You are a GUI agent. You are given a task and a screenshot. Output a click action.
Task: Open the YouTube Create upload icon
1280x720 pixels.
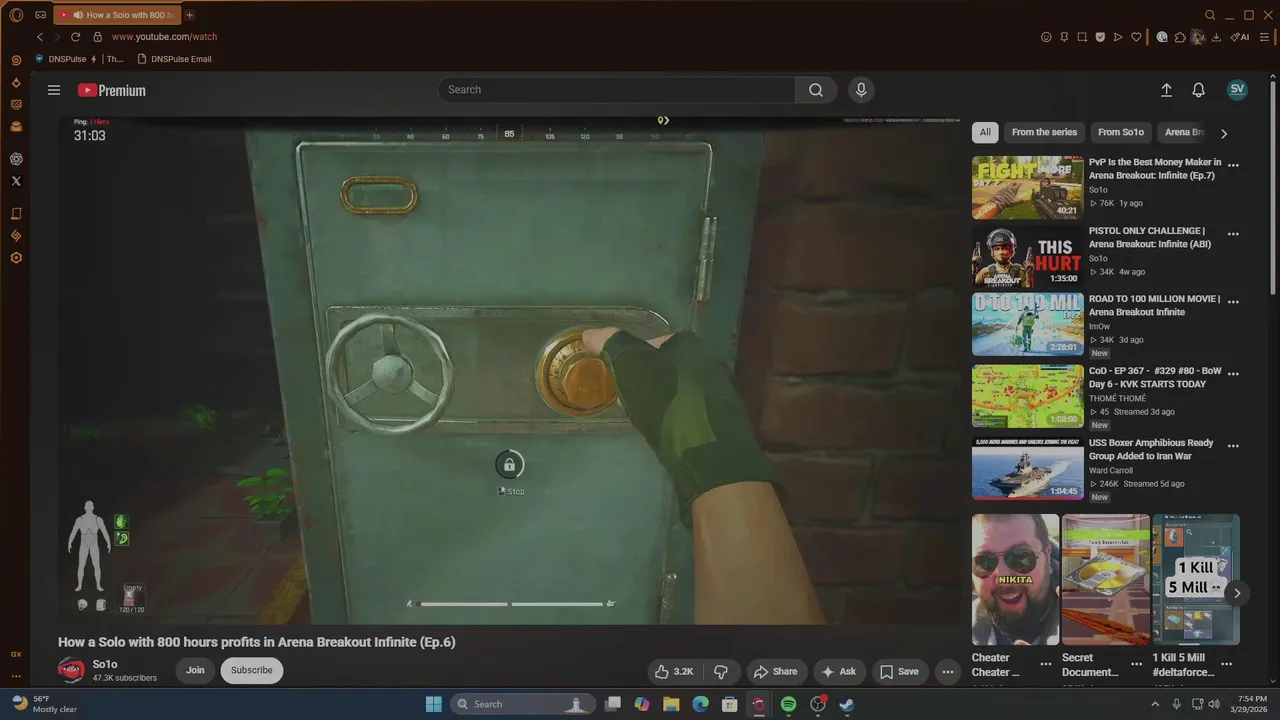coord(1166,90)
